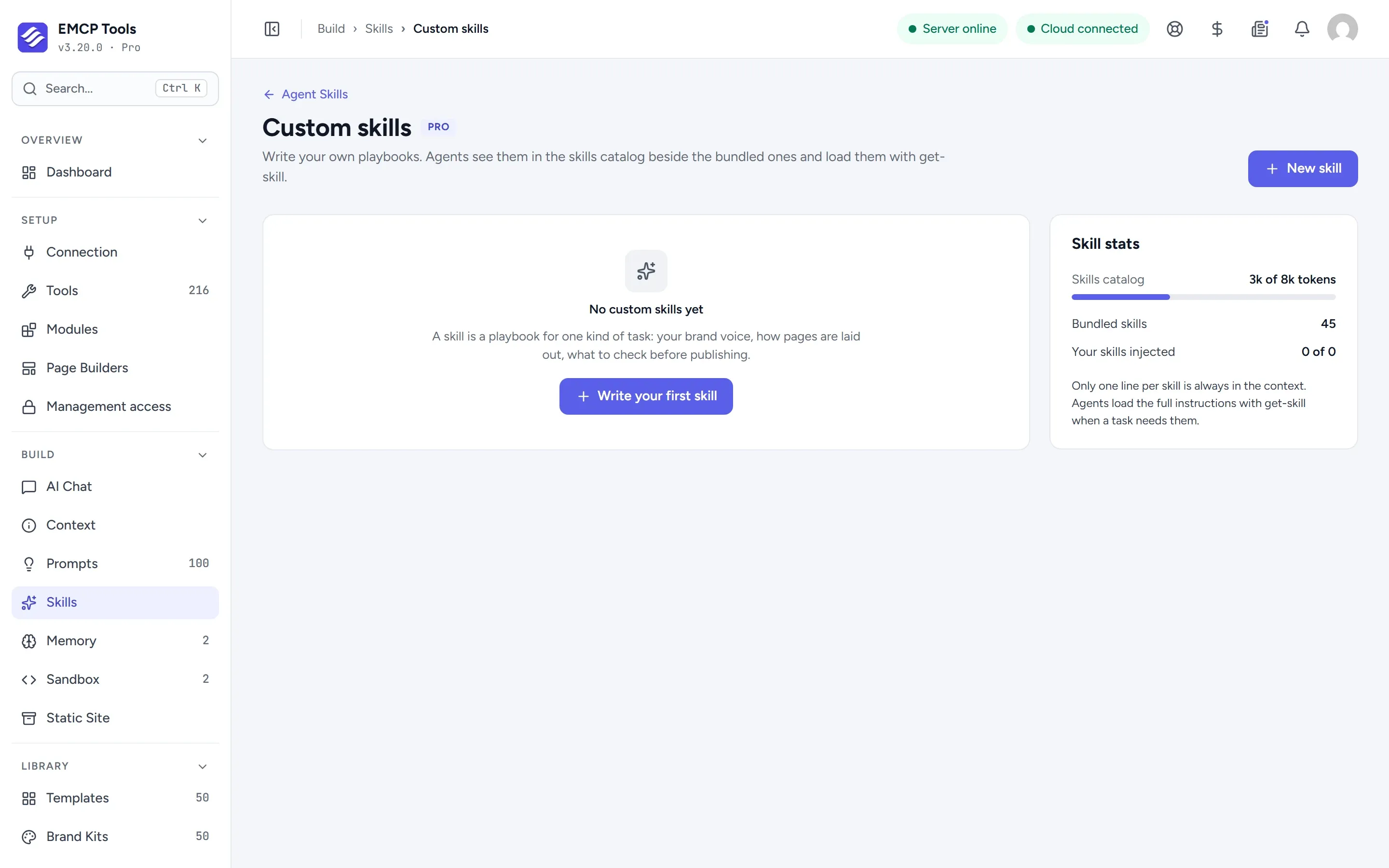This screenshot has height=868, width=1389.
Task: Click the Management access lock icon
Action: coord(29,407)
